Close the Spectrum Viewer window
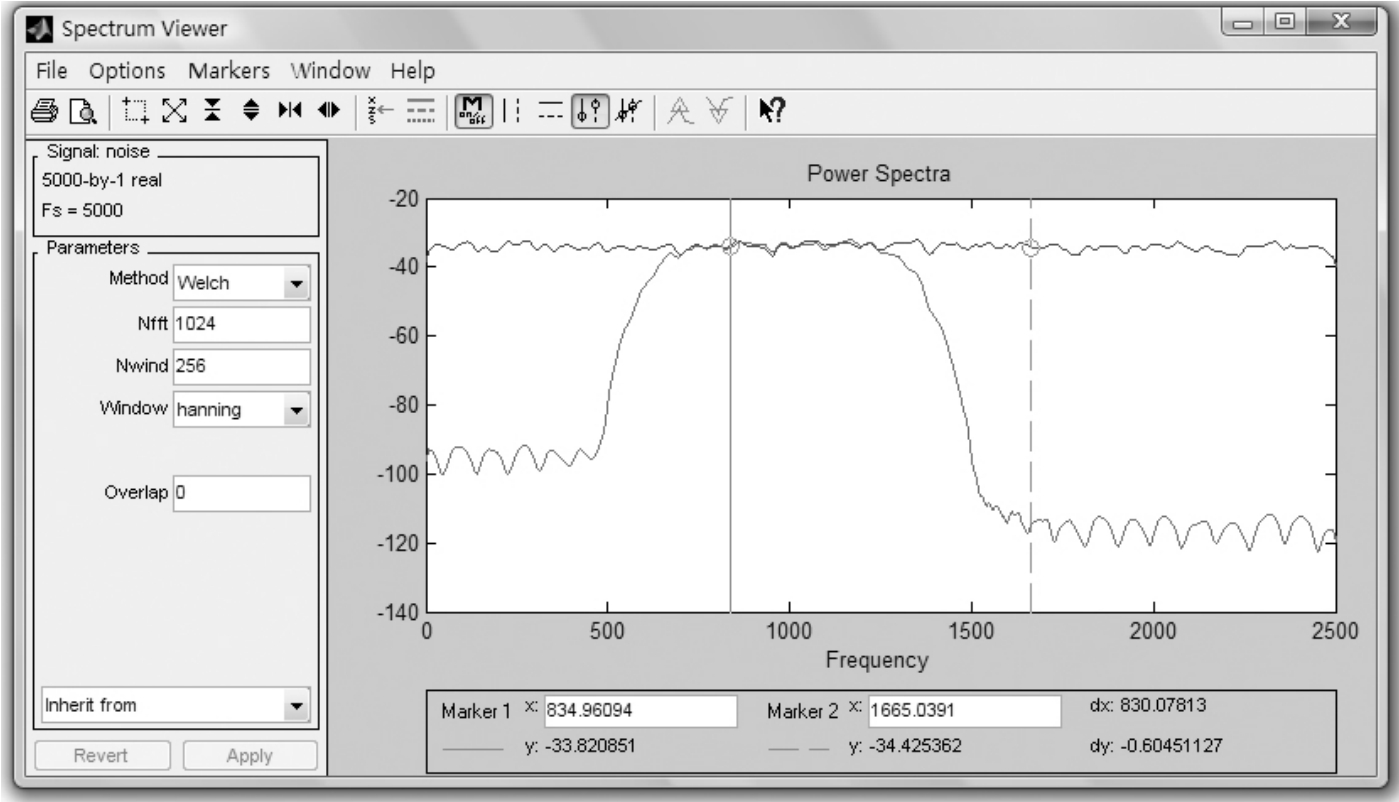The width and height of the screenshot is (1399, 802). coord(1341,21)
